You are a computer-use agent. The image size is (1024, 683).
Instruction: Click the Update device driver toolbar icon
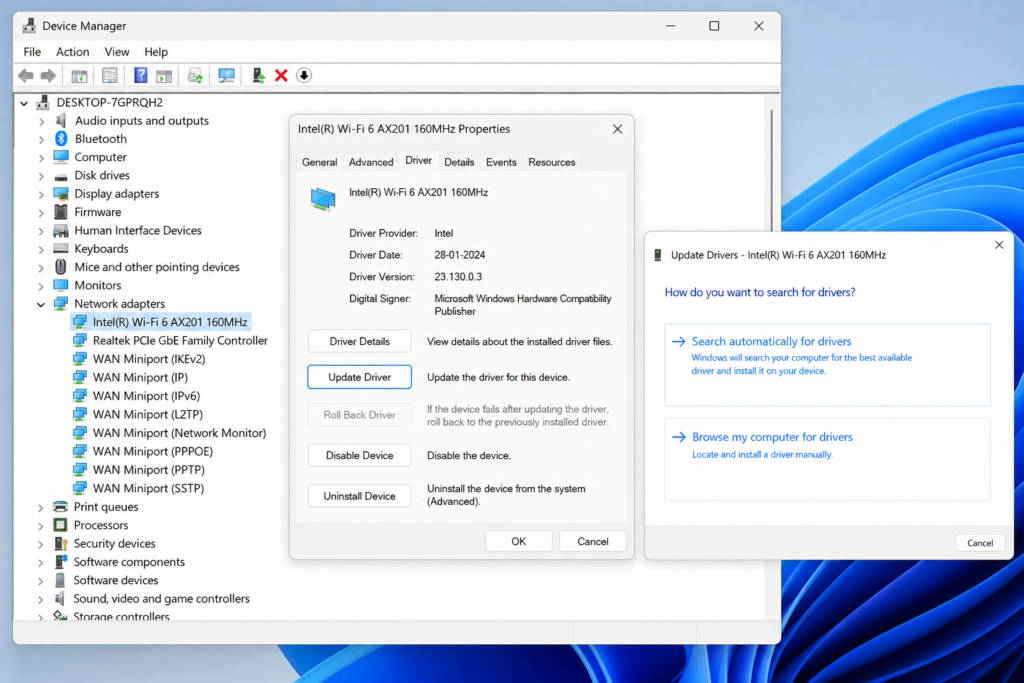195,76
